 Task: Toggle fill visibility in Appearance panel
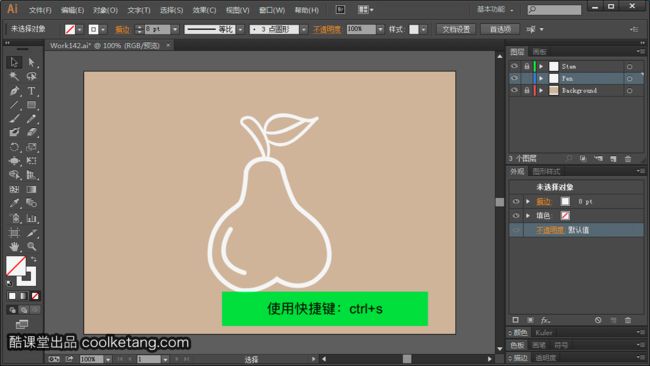(x=516, y=216)
